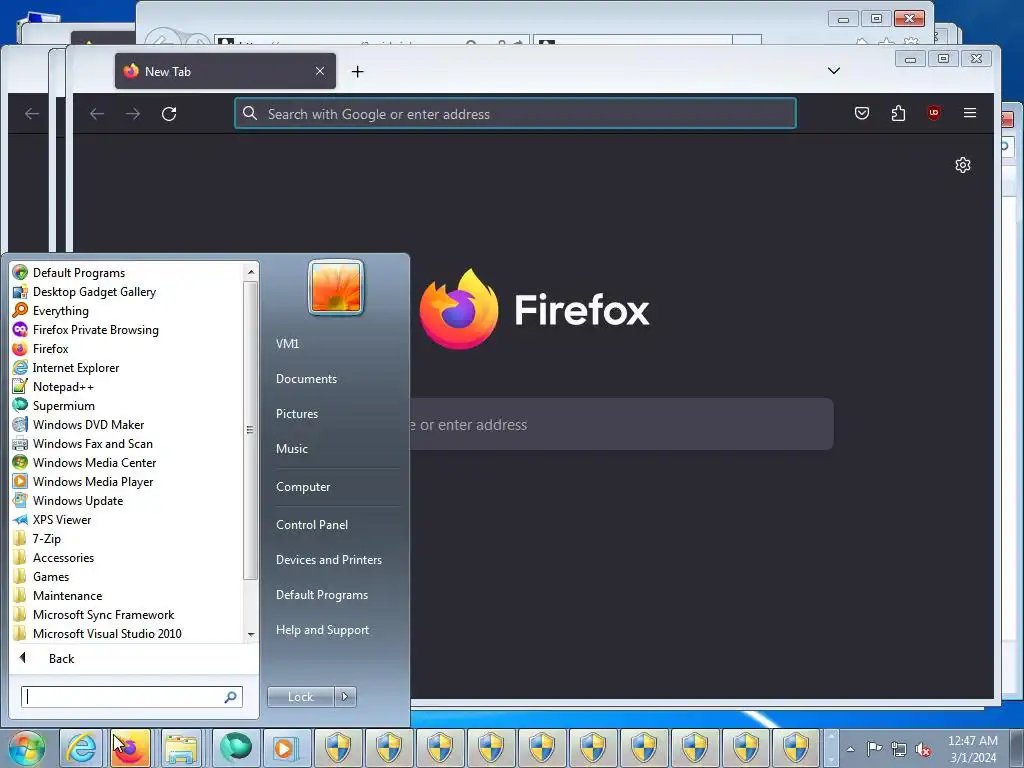Open Default Programs in right pane
The width and height of the screenshot is (1024, 768).
322,595
